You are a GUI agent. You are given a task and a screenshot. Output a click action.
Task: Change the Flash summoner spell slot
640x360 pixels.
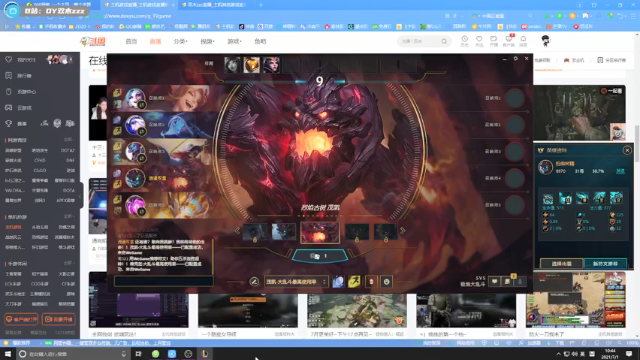point(354,282)
